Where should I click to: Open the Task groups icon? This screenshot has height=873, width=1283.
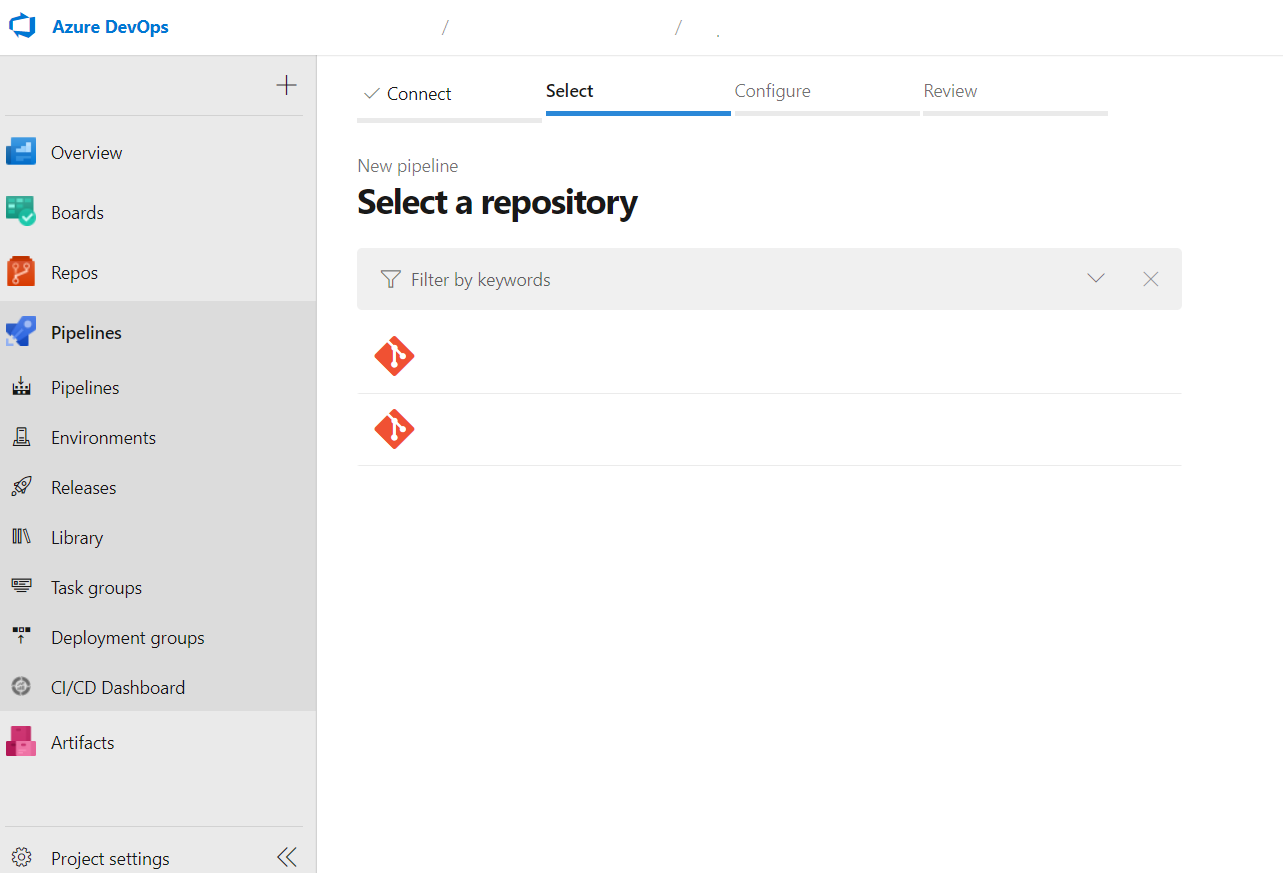pos(21,587)
